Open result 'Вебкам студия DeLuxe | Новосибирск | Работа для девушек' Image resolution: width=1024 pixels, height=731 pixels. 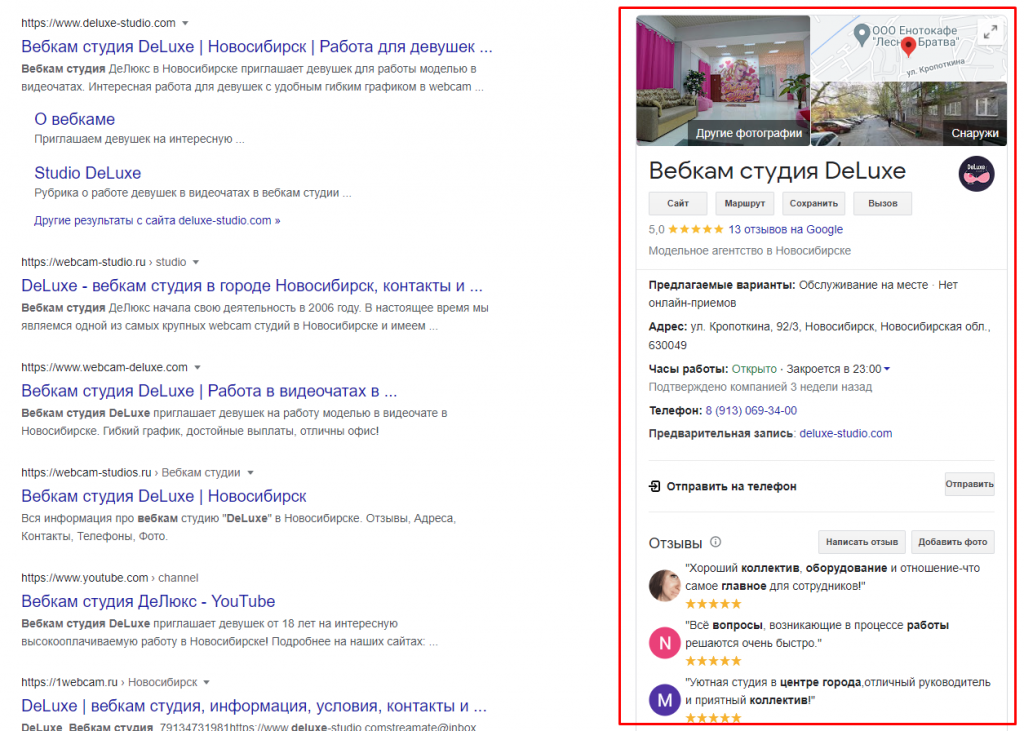pos(257,46)
